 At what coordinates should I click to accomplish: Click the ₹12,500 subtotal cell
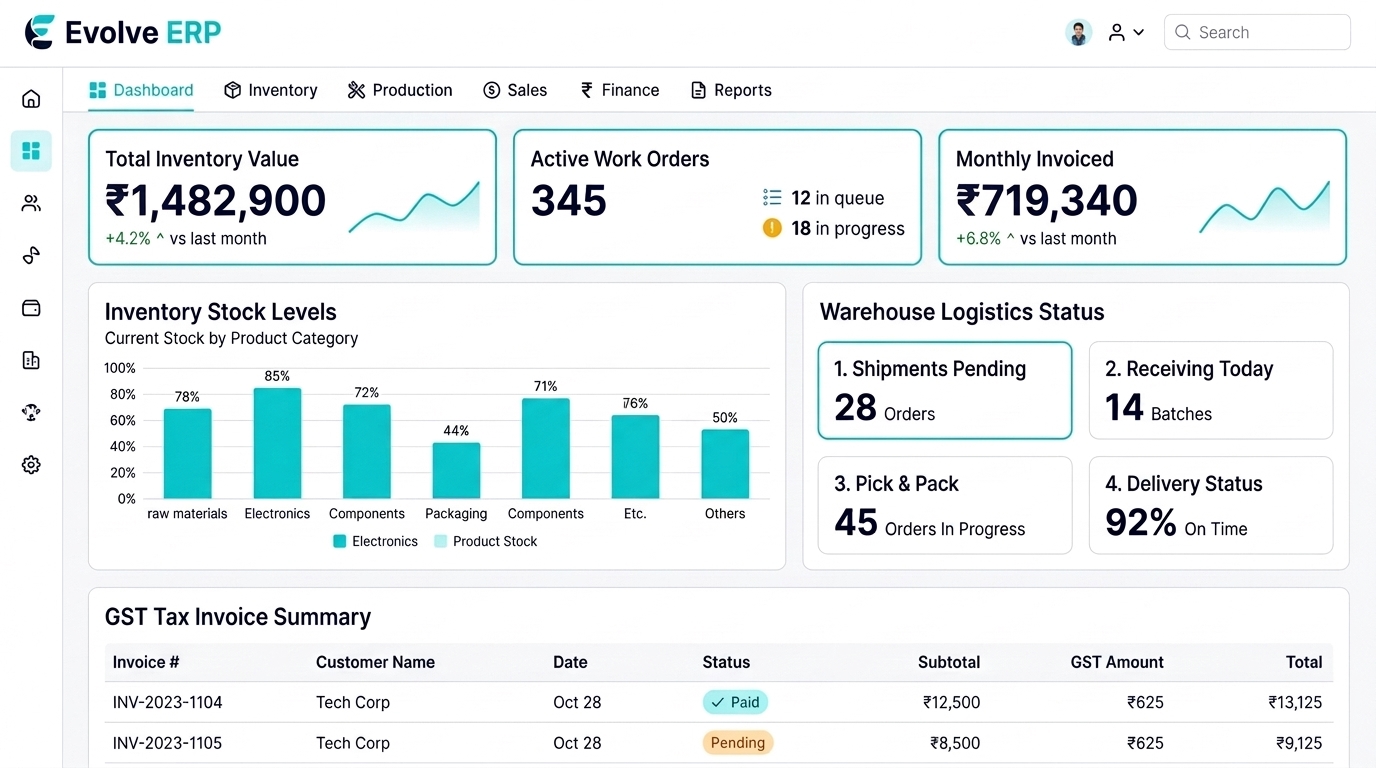[x=951, y=702]
